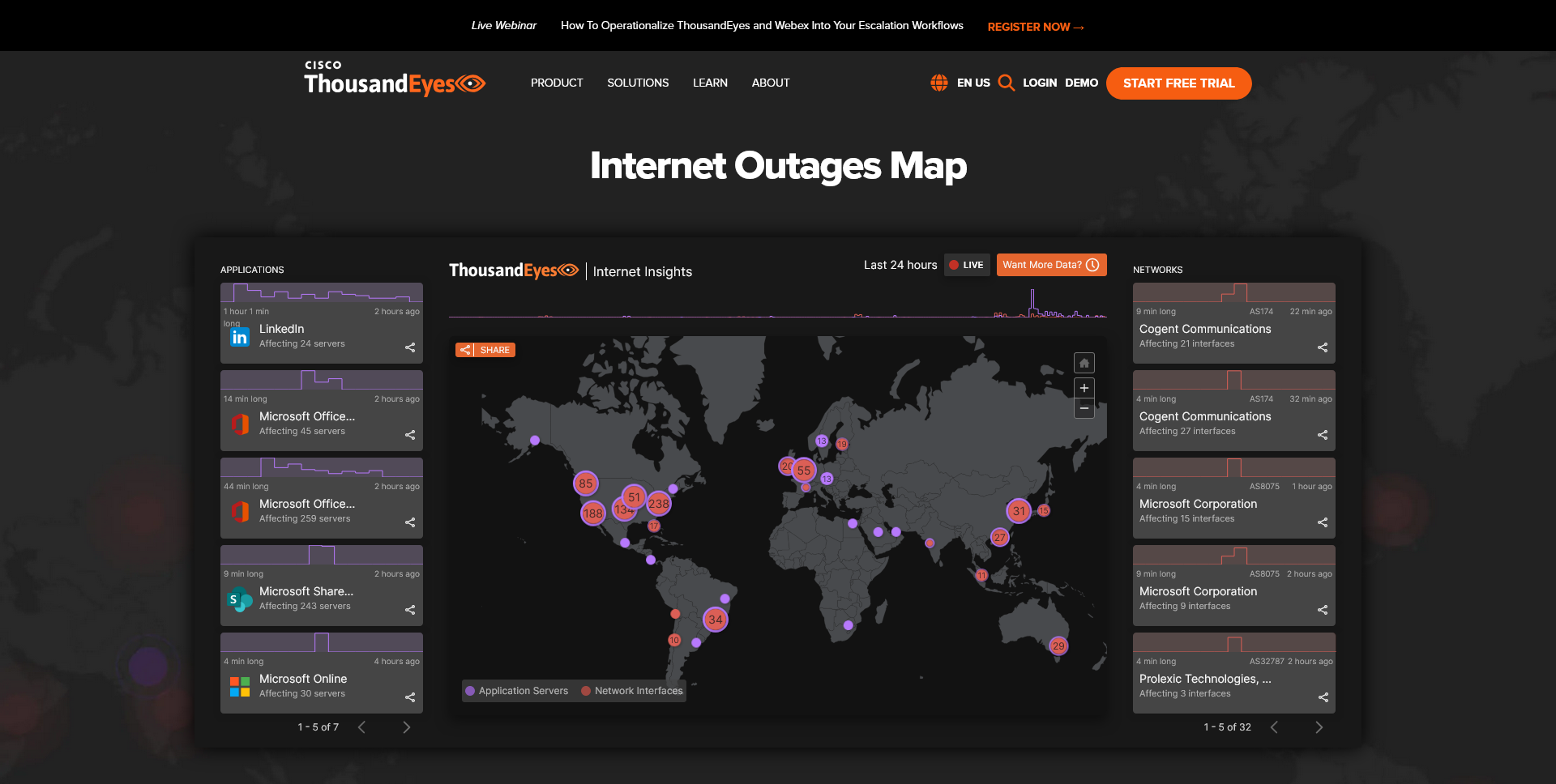Open the PRODUCT menu

pyautogui.click(x=557, y=83)
